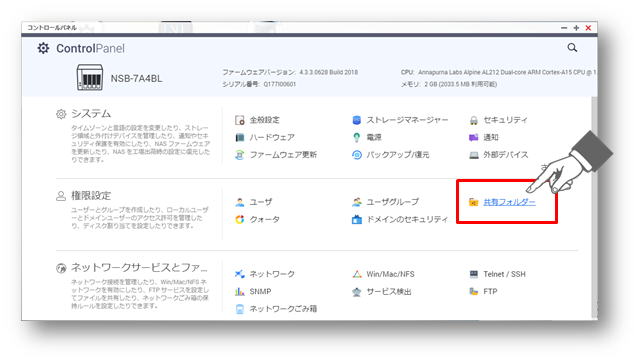
Task: Click the シリアル番号 text line
Action: [x=259, y=84]
